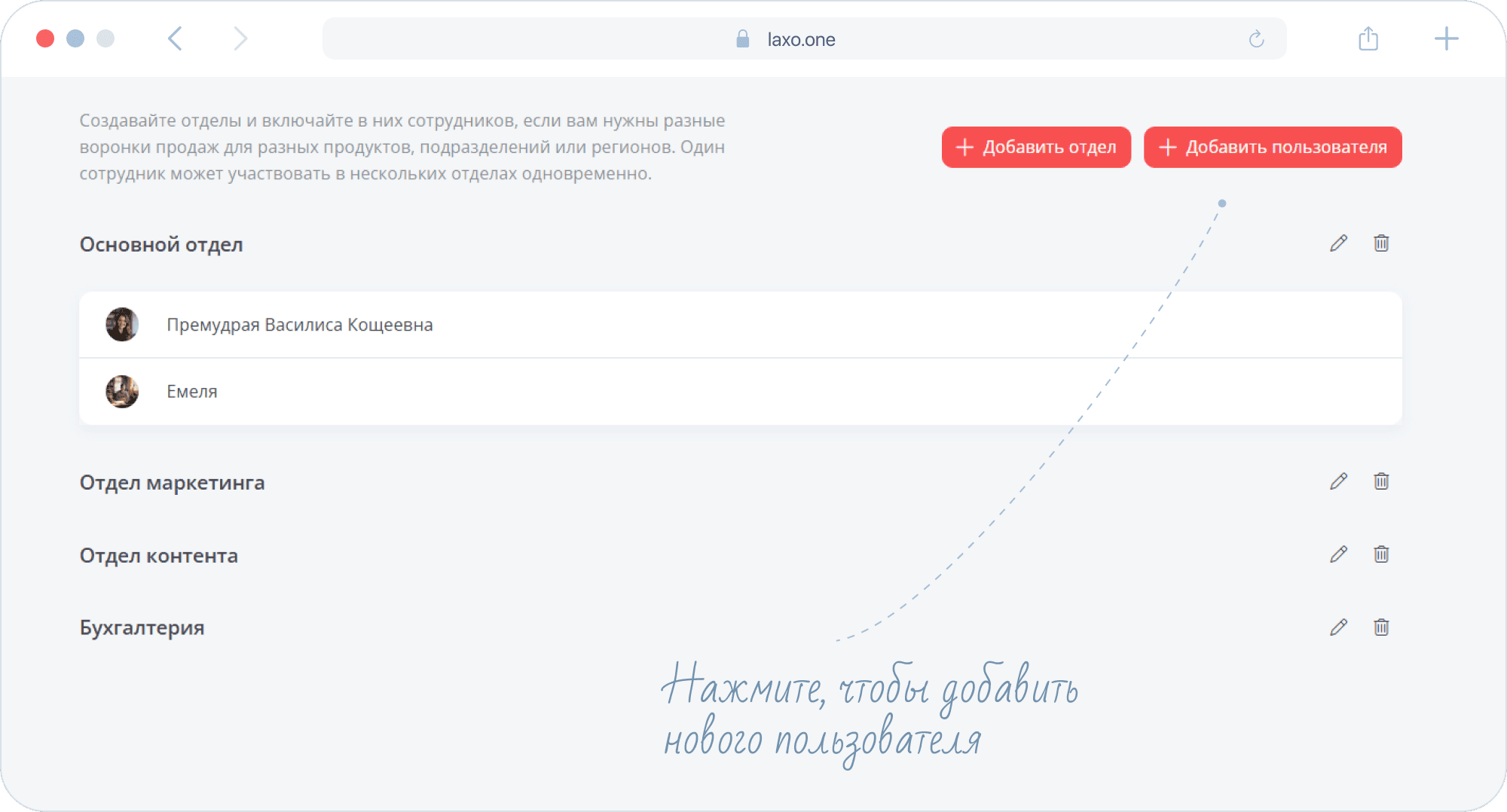Click the laxo.one address bar
The image size is (1507, 812).
click(805, 39)
